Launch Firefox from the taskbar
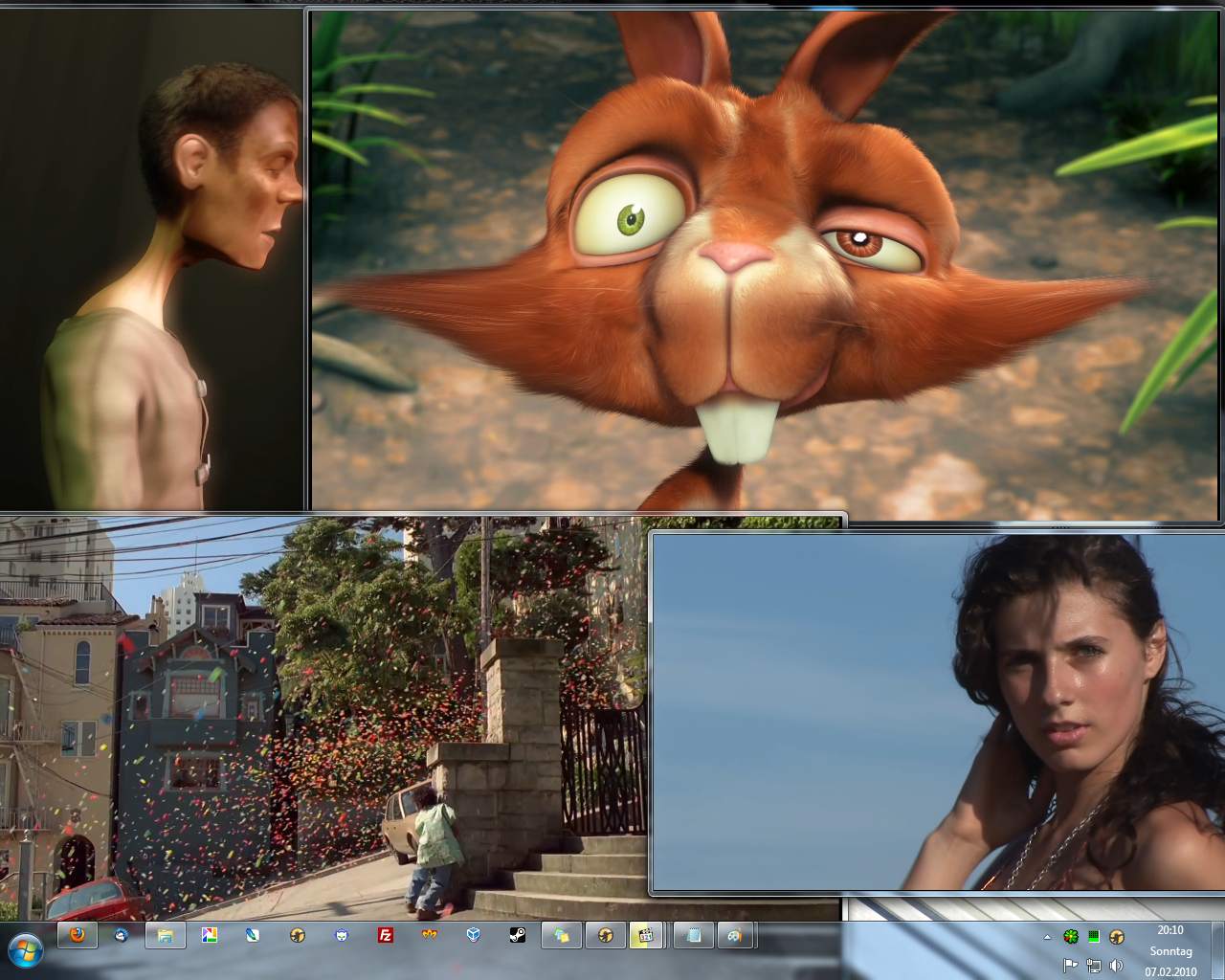Viewport: 1225px width, 980px height. point(78,935)
